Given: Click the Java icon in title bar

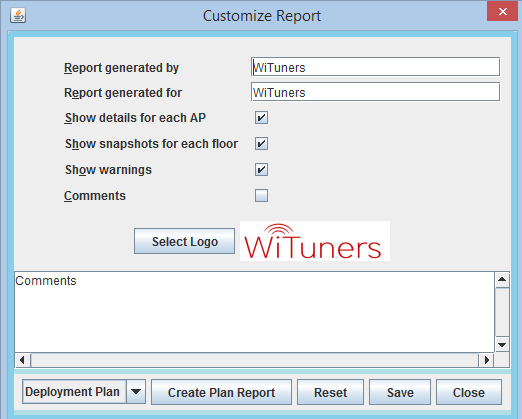Looking at the screenshot, I should 18,15.
